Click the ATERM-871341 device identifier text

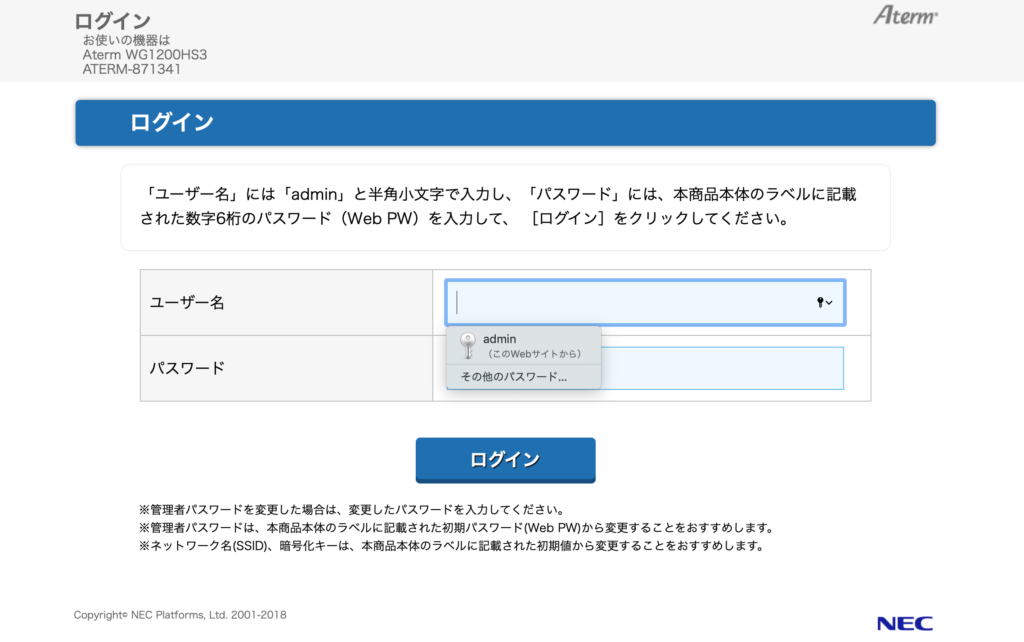tap(132, 70)
